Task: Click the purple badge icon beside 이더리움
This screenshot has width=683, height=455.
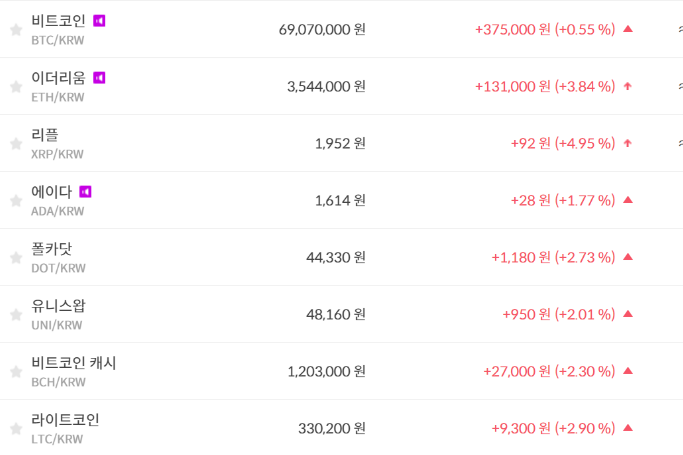Action: coord(99,77)
